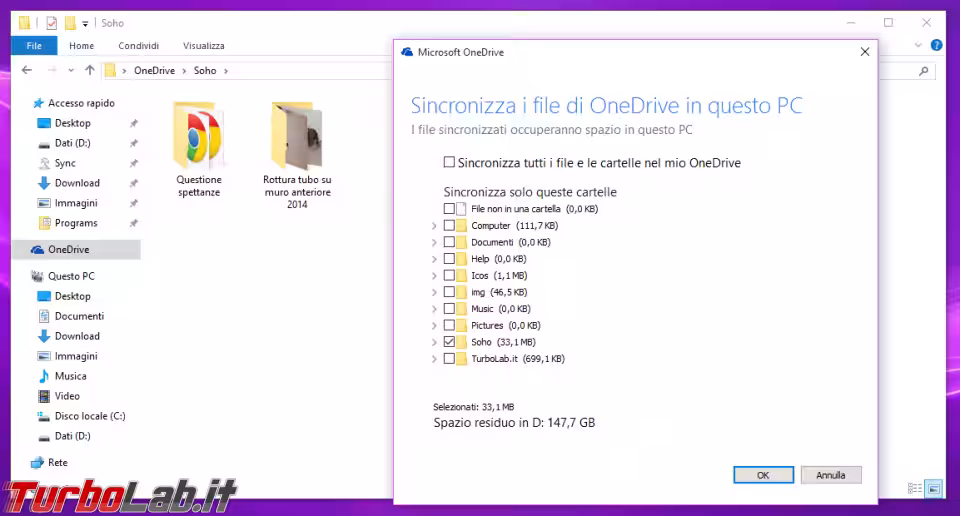The height and width of the screenshot is (516, 960).
Task: Check the img folder checkbox
Action: [449, 292]
